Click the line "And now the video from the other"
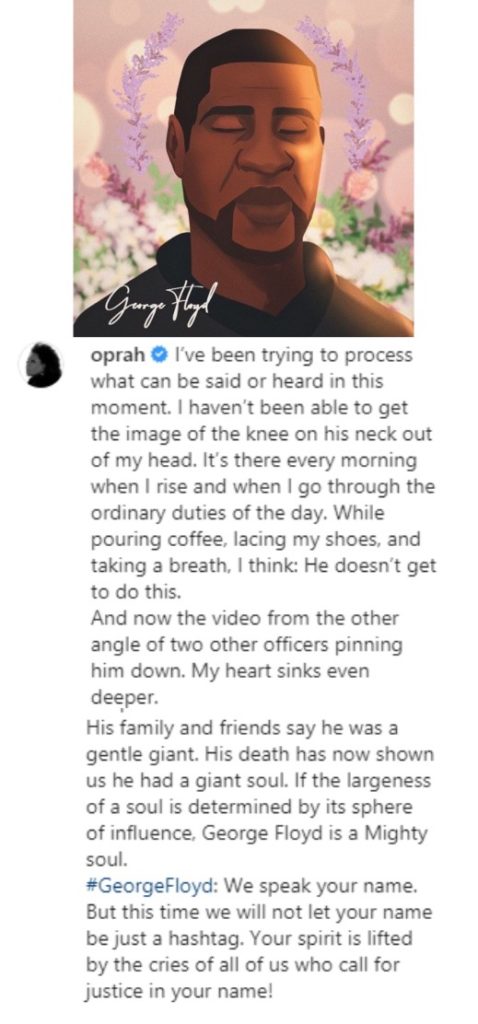This screenshot has width=478, height=1024. coord(244,617)
